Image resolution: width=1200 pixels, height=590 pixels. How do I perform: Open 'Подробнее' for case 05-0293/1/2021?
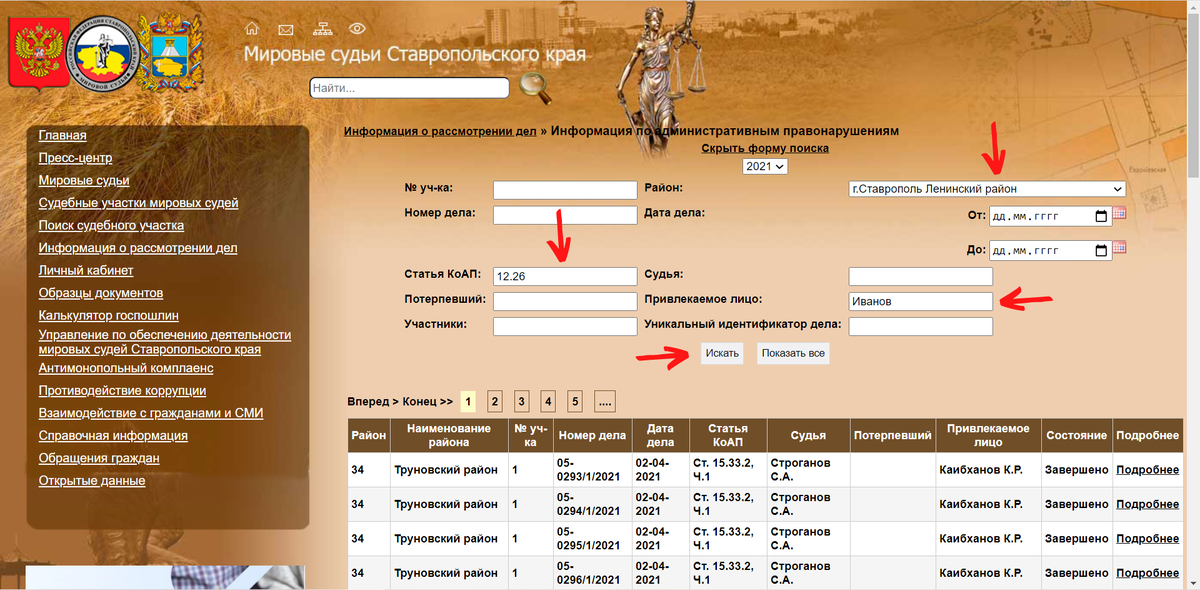pyautogui.click(x=1147, y=470)
